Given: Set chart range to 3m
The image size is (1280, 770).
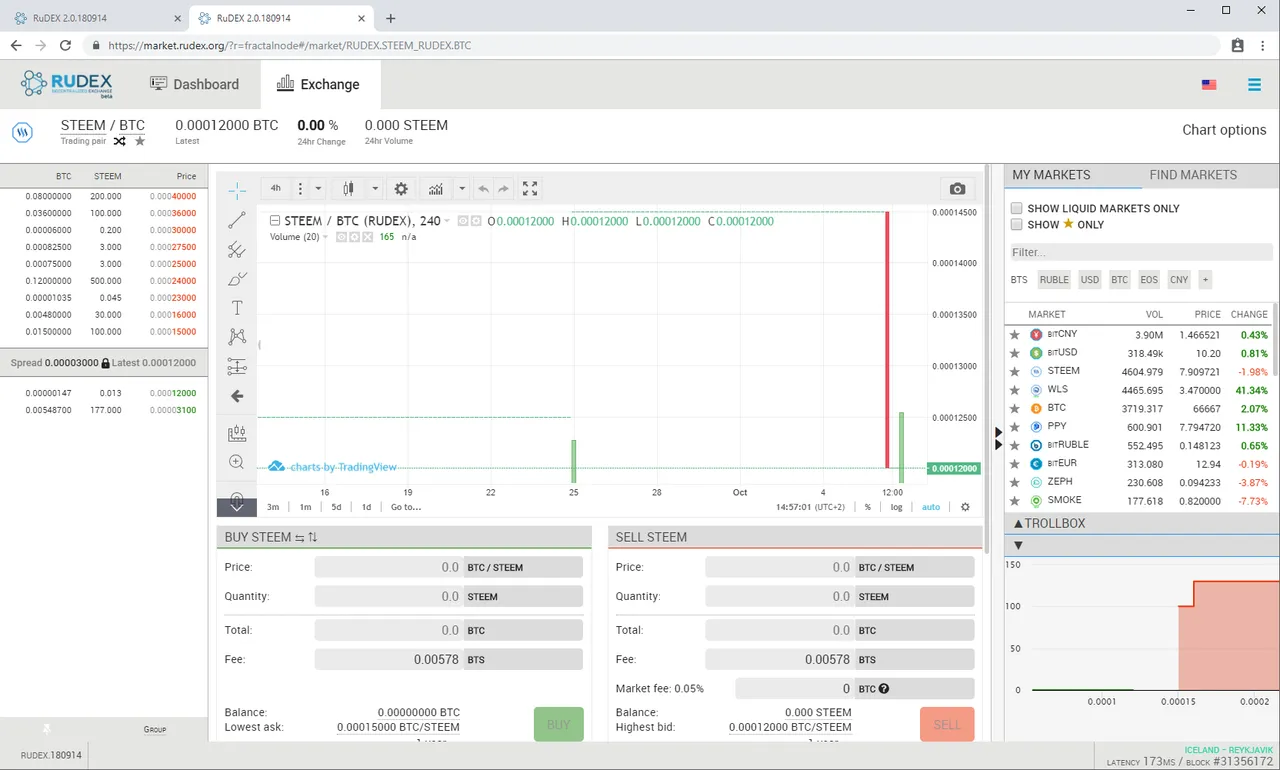Looking at the screenshot, I should [273, 507].
